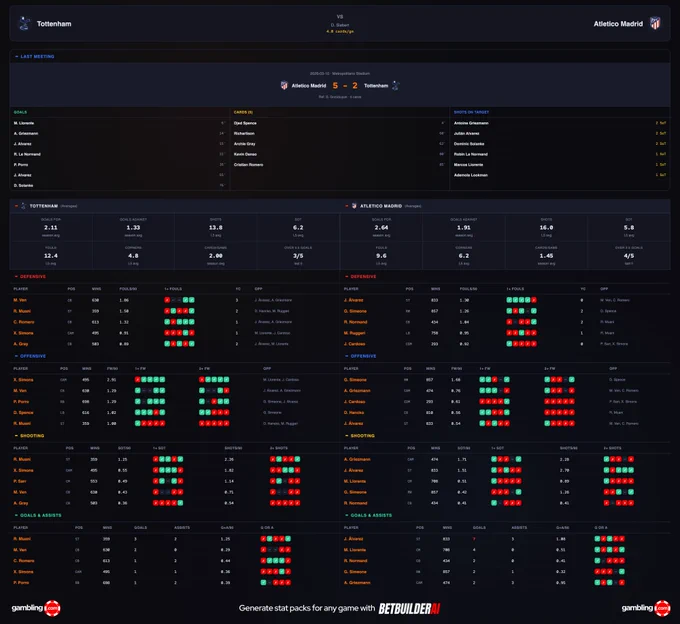
Task: Click the 5 - 2 last meeting score
Action: click(x=345, y=85)
